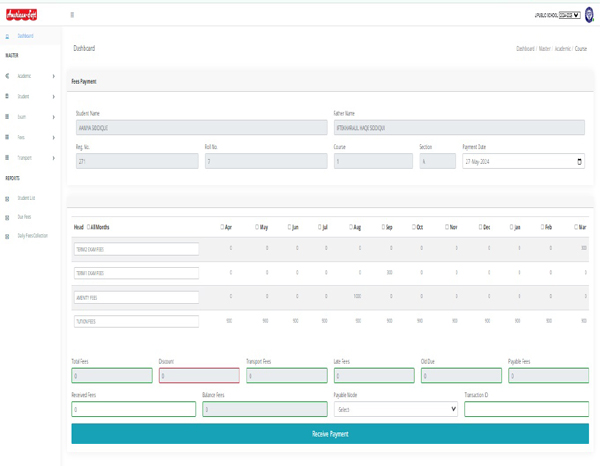Open the Transport menu in sidebar

(x=30, y=158)
